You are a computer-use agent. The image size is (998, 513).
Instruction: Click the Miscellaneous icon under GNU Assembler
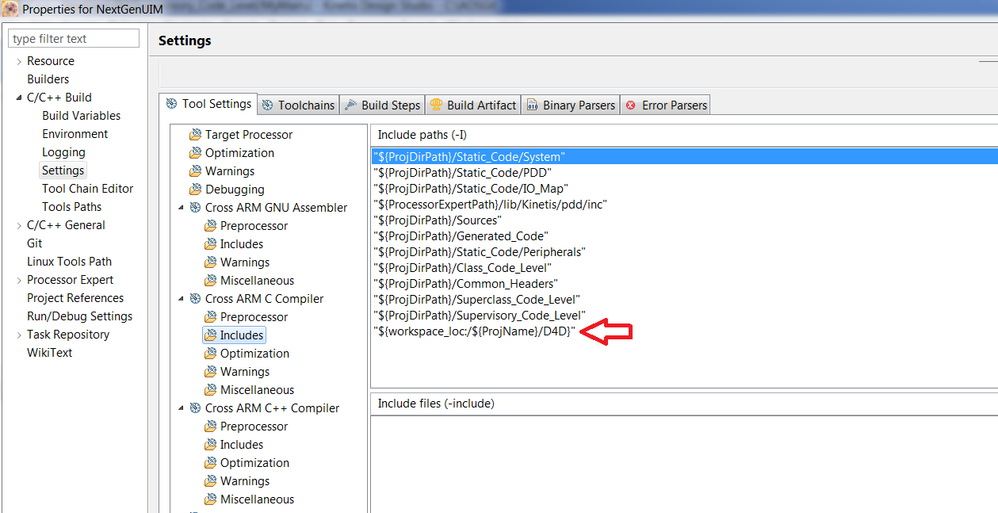pyautogui.click(x=211, y=281)
